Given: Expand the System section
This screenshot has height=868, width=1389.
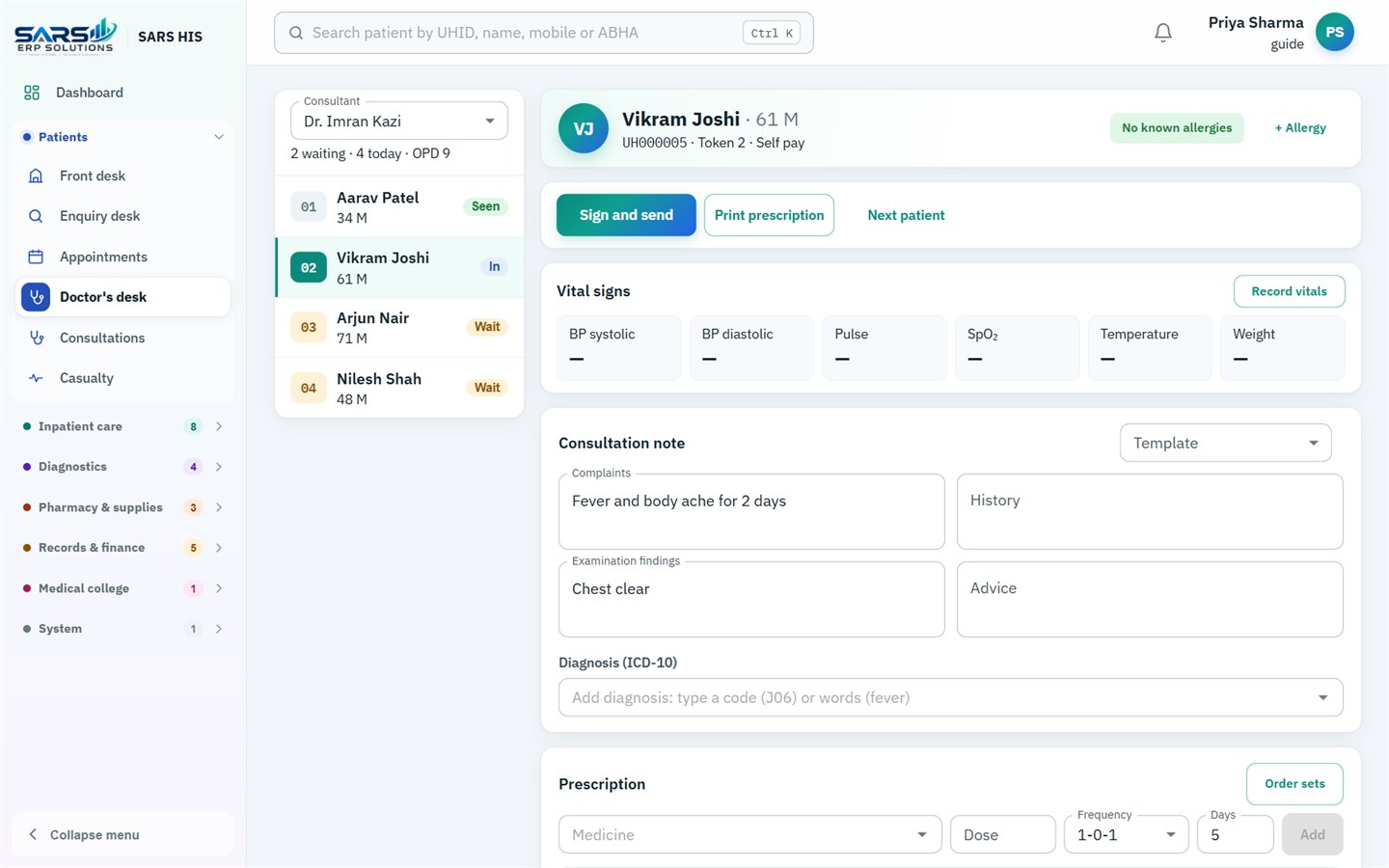Looking at the screenshot, I should tap(123, 629).
